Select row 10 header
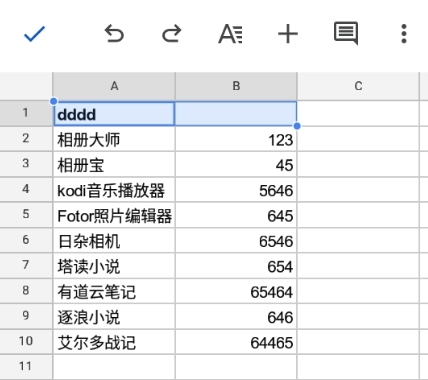Image resolution: width=428 pixels, height=380 pixels. click(x=26, y=341)
